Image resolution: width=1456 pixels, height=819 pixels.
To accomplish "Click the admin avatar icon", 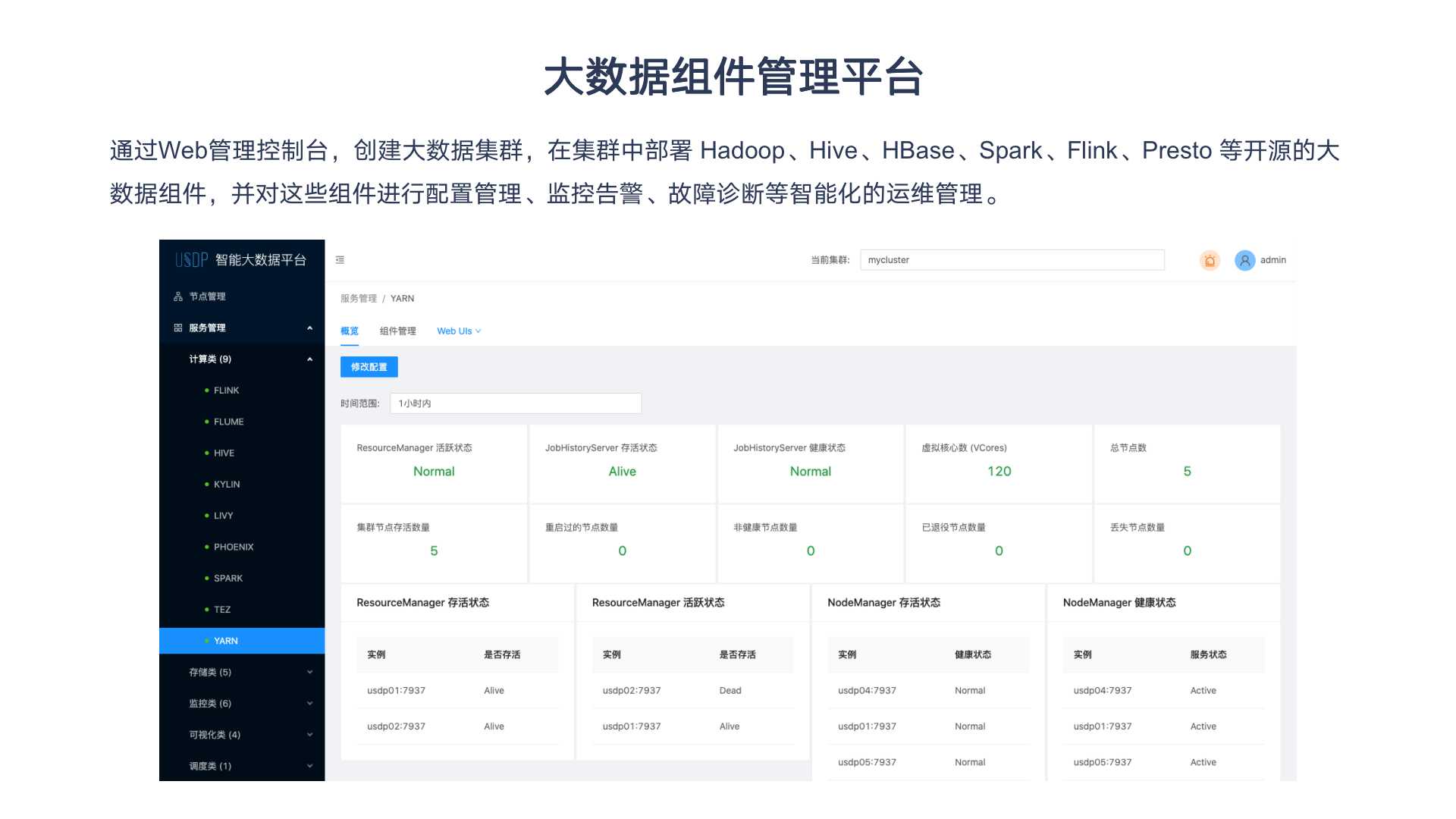I will 1244,260.
